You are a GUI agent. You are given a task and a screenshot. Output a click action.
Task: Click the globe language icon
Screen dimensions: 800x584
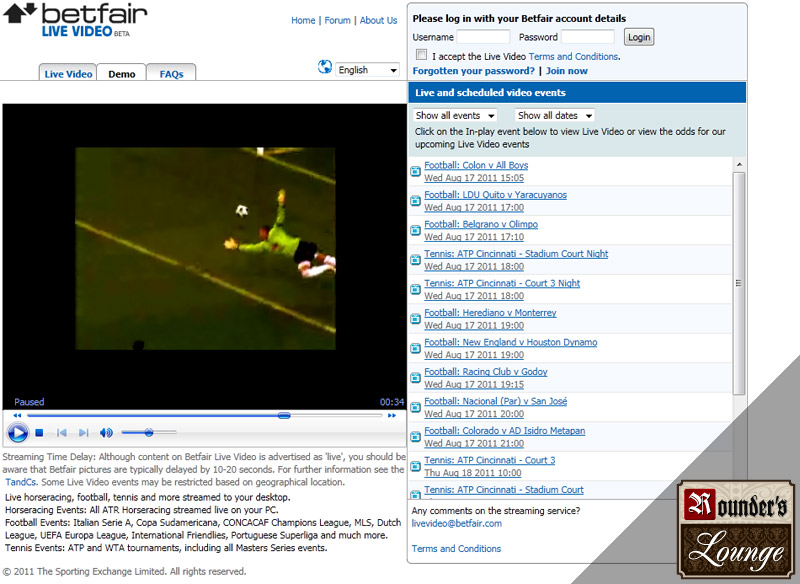tap(324, 67)
